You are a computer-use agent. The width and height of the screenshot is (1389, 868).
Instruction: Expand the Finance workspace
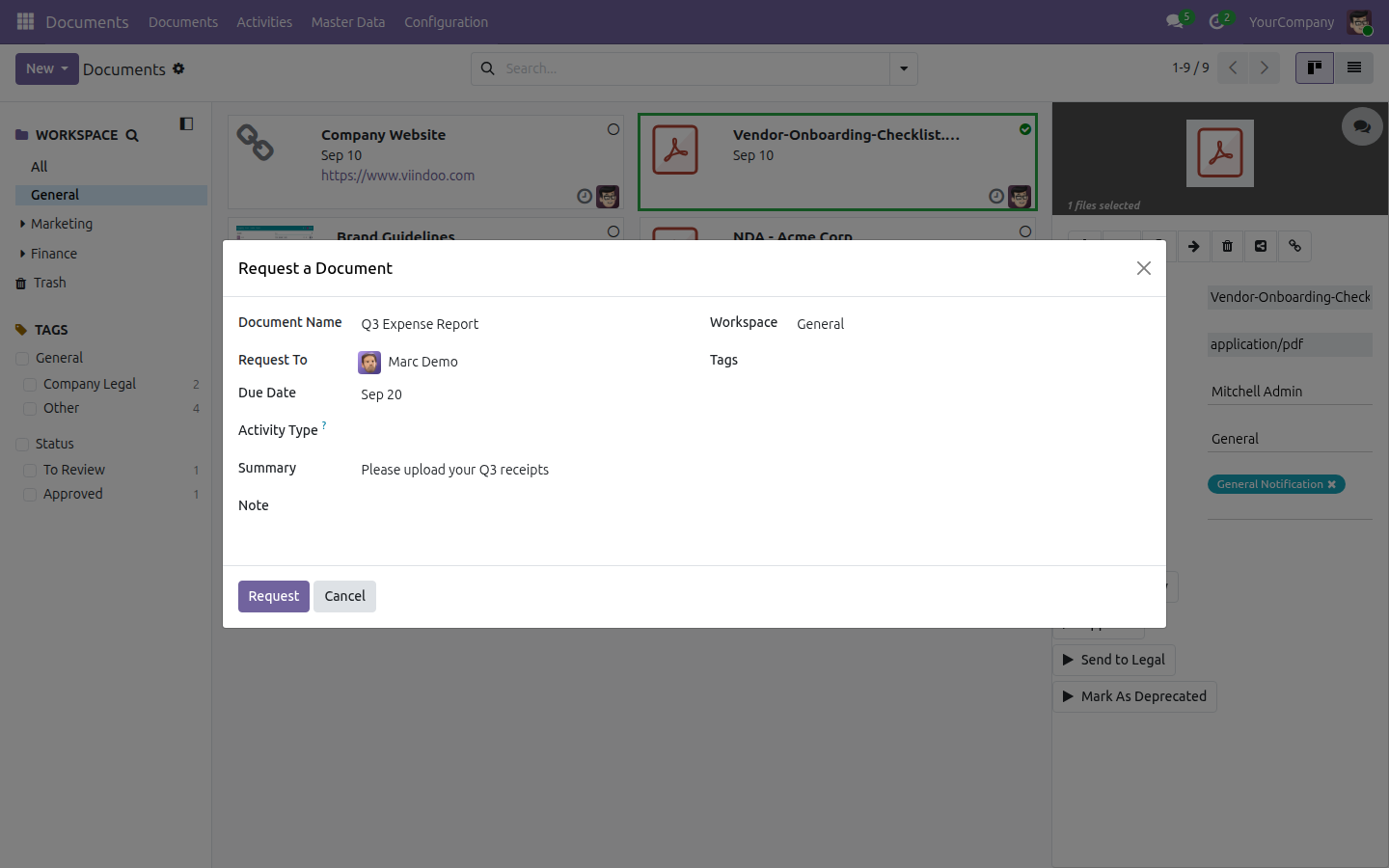coord(22,254)
